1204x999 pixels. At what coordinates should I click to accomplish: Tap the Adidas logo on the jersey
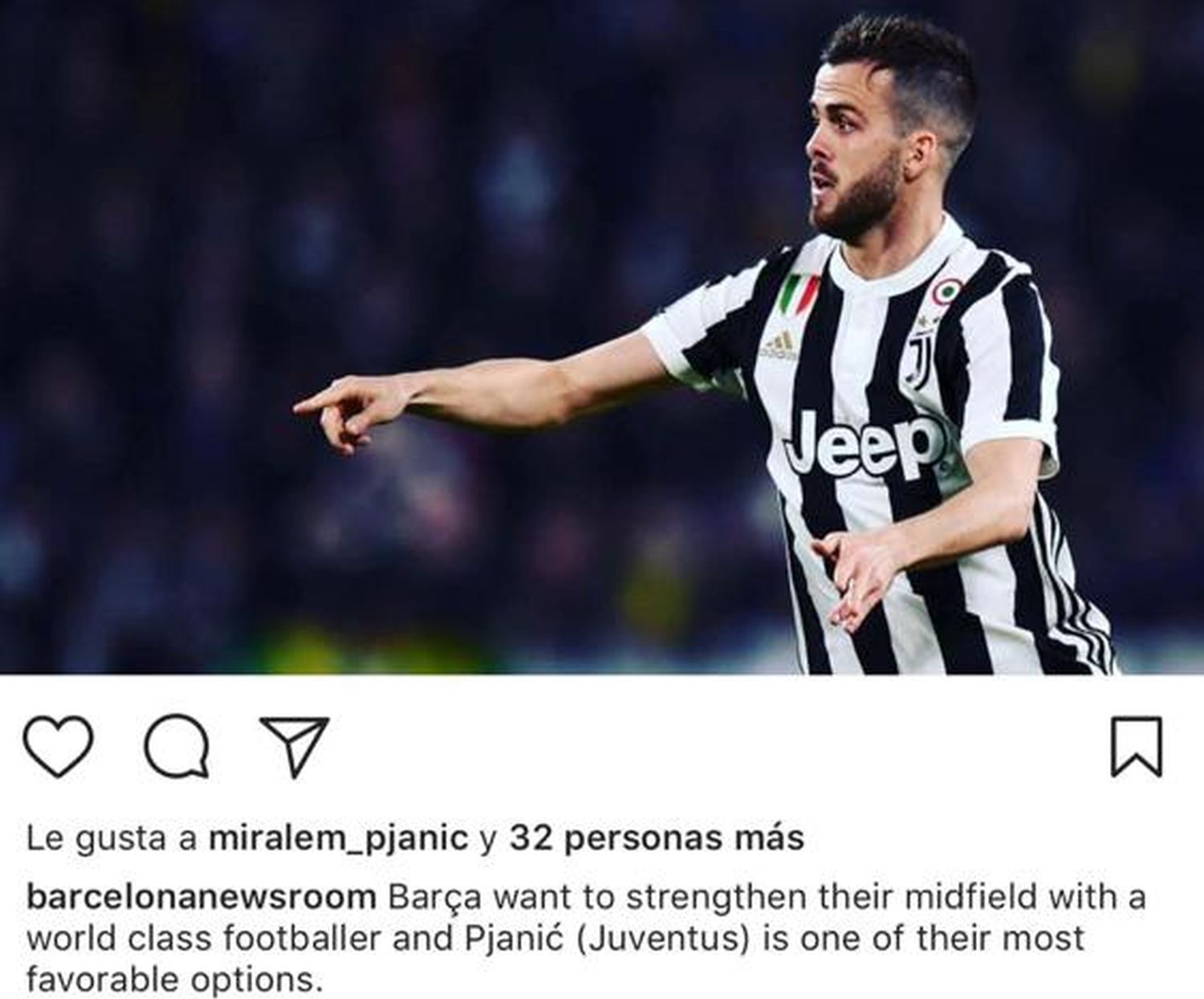tap(779, 346)
